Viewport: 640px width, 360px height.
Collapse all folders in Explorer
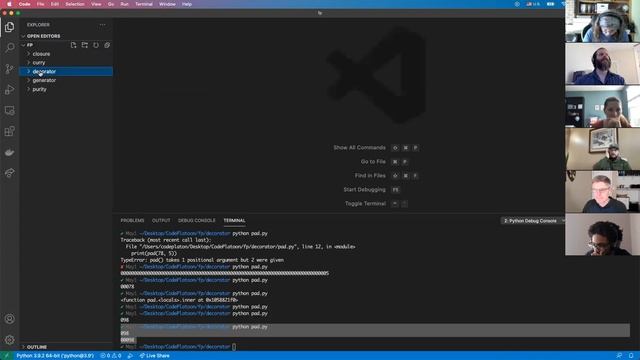pyautogui.click(x=107, y=45)
